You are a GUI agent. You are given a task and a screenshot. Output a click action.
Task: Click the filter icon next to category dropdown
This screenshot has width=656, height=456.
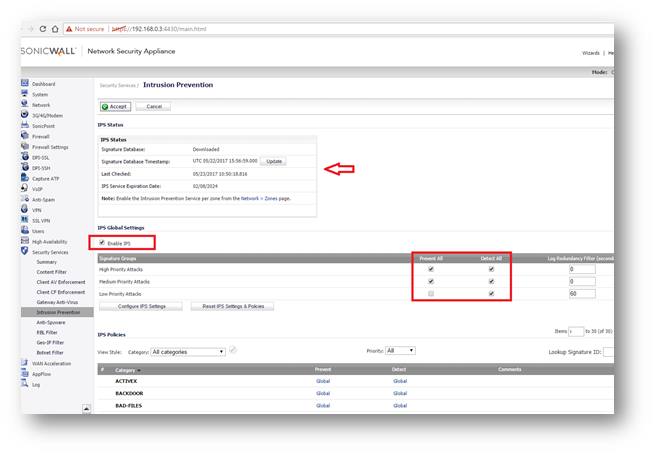(233, 350)
